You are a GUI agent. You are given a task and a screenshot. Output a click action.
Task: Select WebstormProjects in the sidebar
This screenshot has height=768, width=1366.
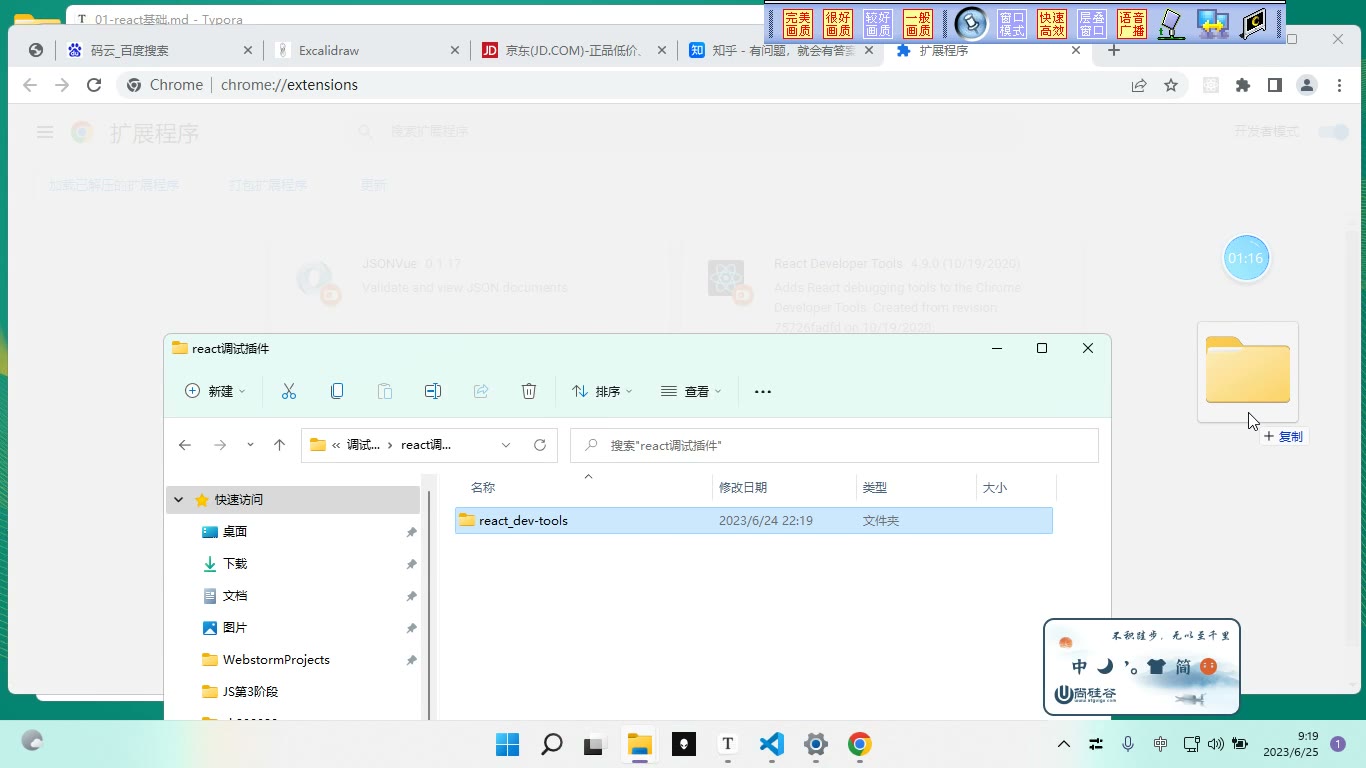coord(276,660)
